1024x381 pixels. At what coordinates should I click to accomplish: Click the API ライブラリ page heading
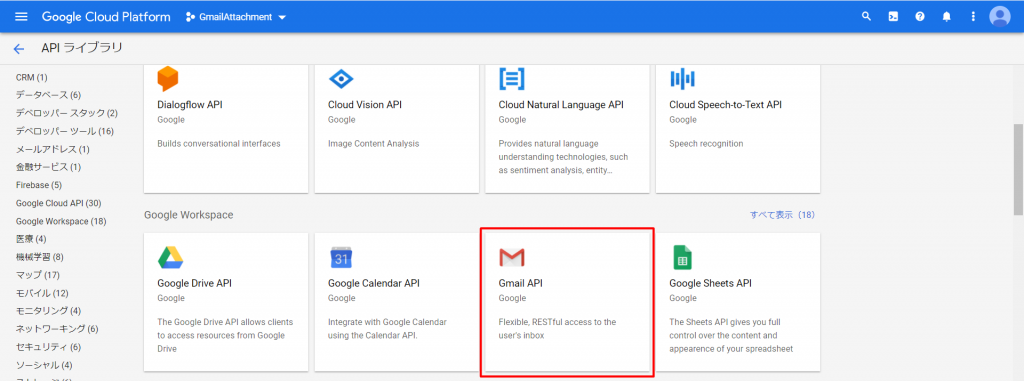pos(82,48)
